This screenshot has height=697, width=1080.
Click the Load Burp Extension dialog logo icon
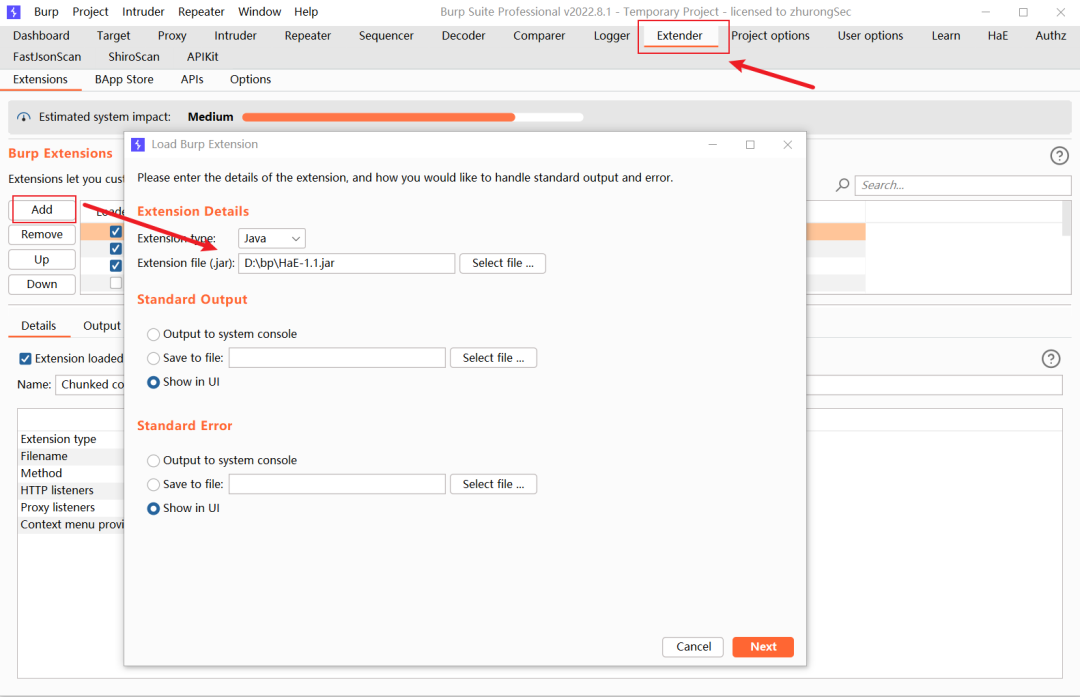click(138, 144)
